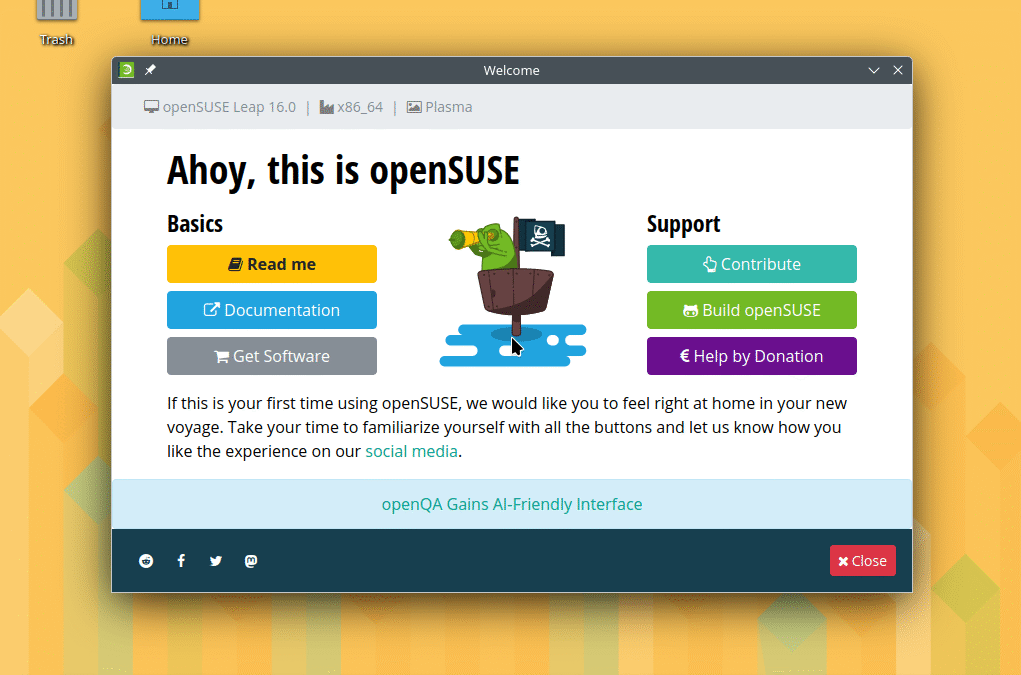Open the Facebook social icon

point(181,561)
